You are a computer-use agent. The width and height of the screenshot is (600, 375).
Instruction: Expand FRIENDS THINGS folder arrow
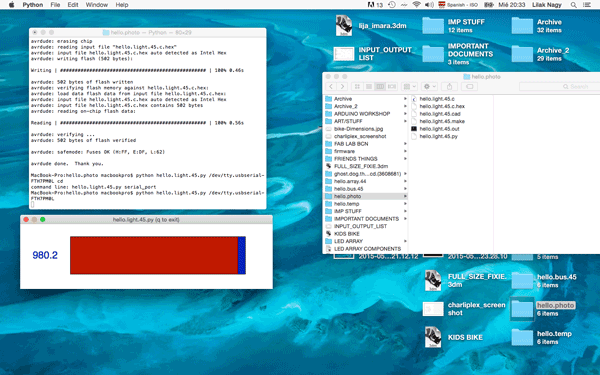tap(405, 159)
